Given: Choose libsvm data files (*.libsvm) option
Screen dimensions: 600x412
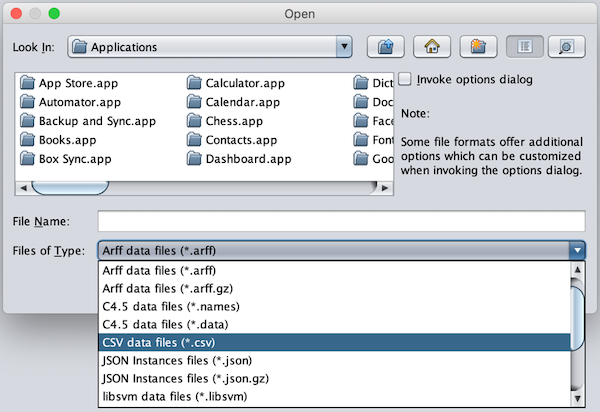Looking at the screenshot, I should point(334,396).
